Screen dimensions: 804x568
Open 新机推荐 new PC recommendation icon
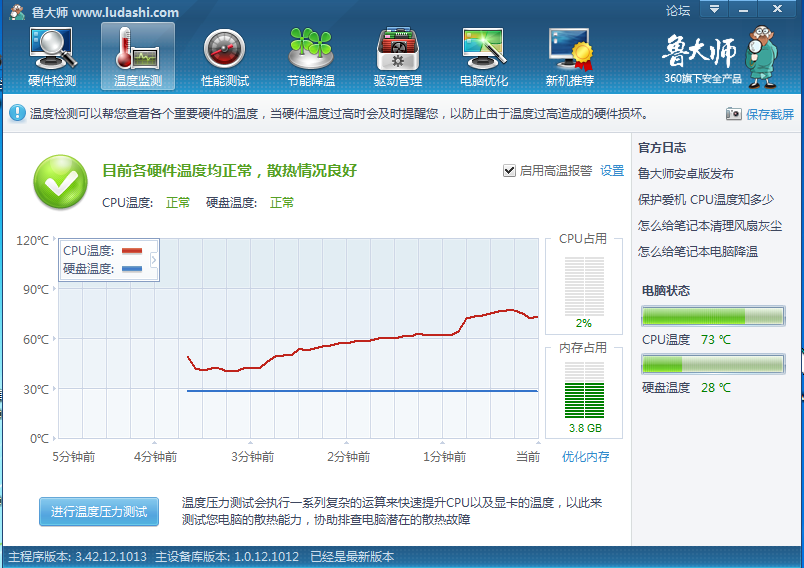(569, 48)
